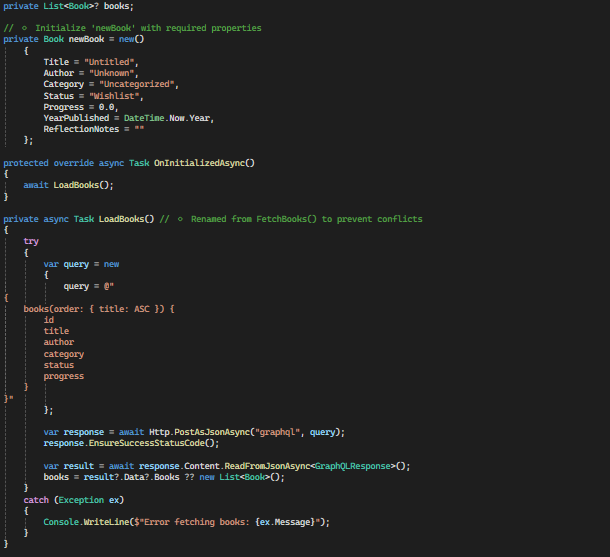This screenshot has width=610, height=557.
Task: Click 'Console.WriteLine' call
Action: 86,522
